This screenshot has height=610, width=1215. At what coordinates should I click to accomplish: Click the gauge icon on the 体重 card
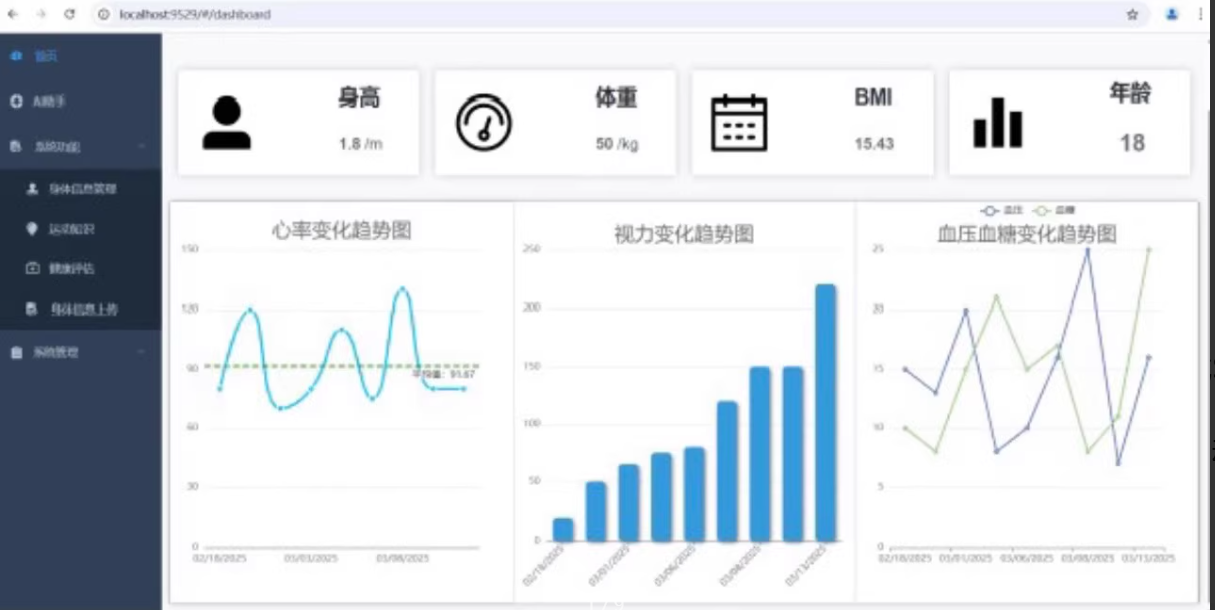pos(484,123)
